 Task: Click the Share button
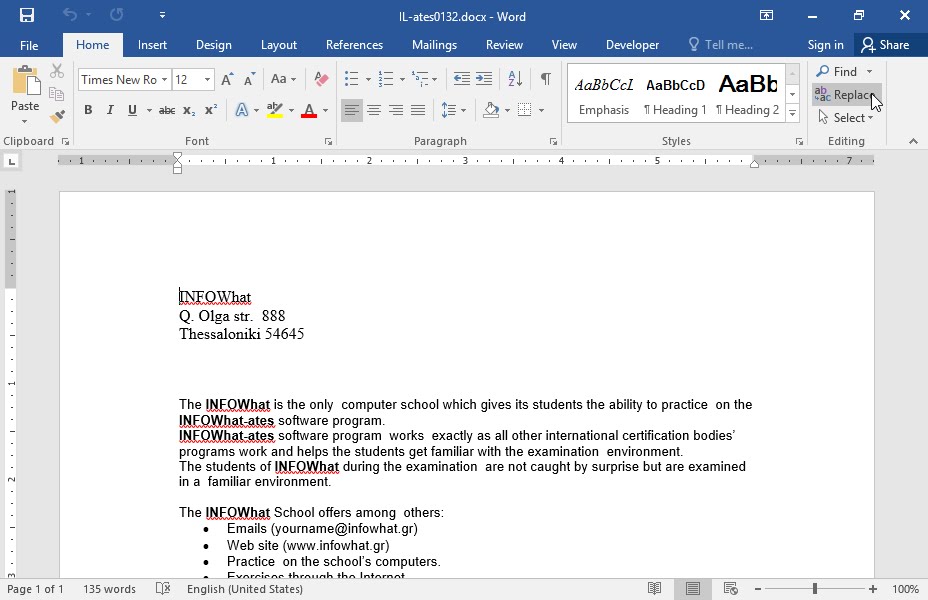pos(886,45)
